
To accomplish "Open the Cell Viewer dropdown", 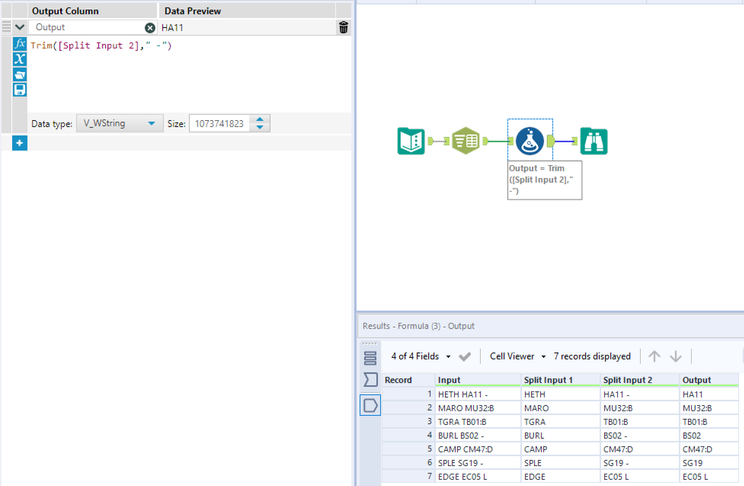I will (516, 356).
